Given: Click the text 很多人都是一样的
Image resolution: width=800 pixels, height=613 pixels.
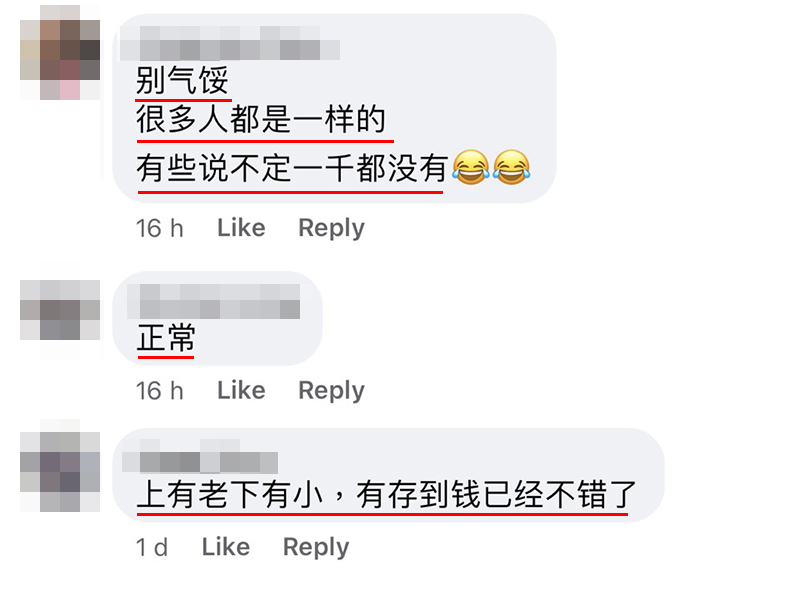Looking at the screenshot, I should [x=261, y=120].
